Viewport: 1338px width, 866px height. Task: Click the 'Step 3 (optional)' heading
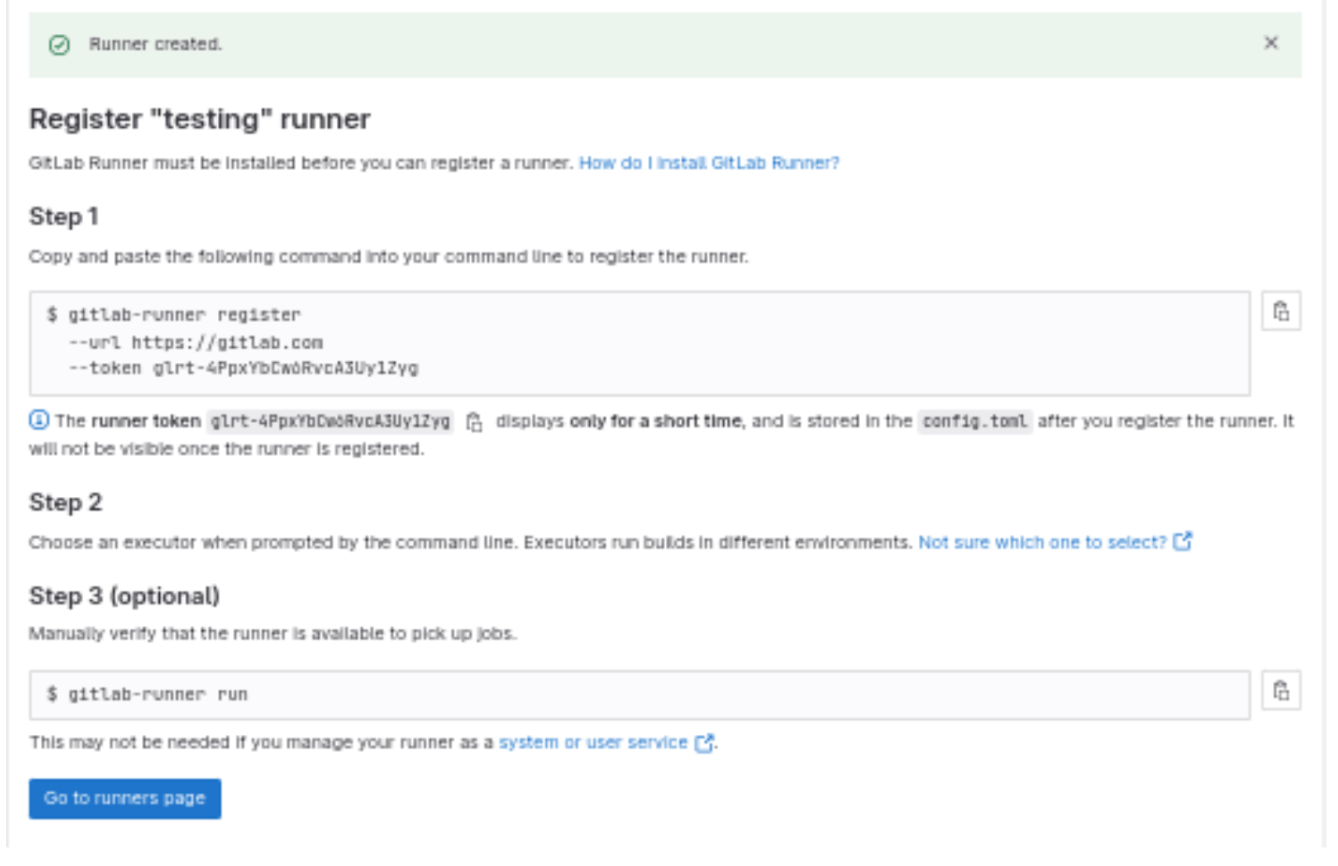[x=125, y=596]
